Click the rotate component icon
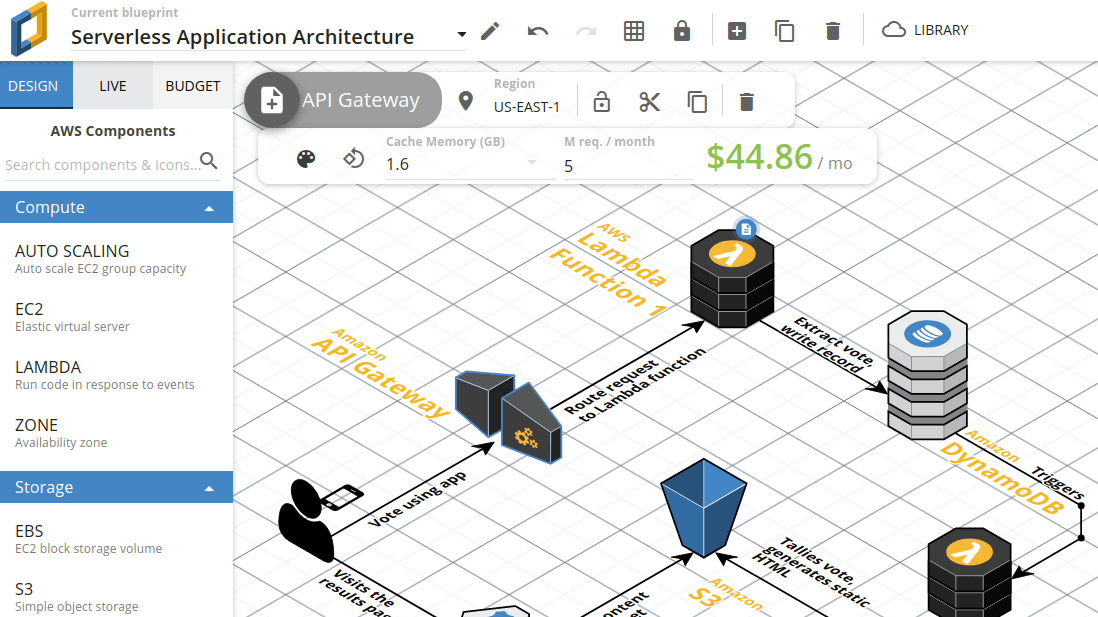The width and height of the screenshot is (1098, 617). pos(354,158)
